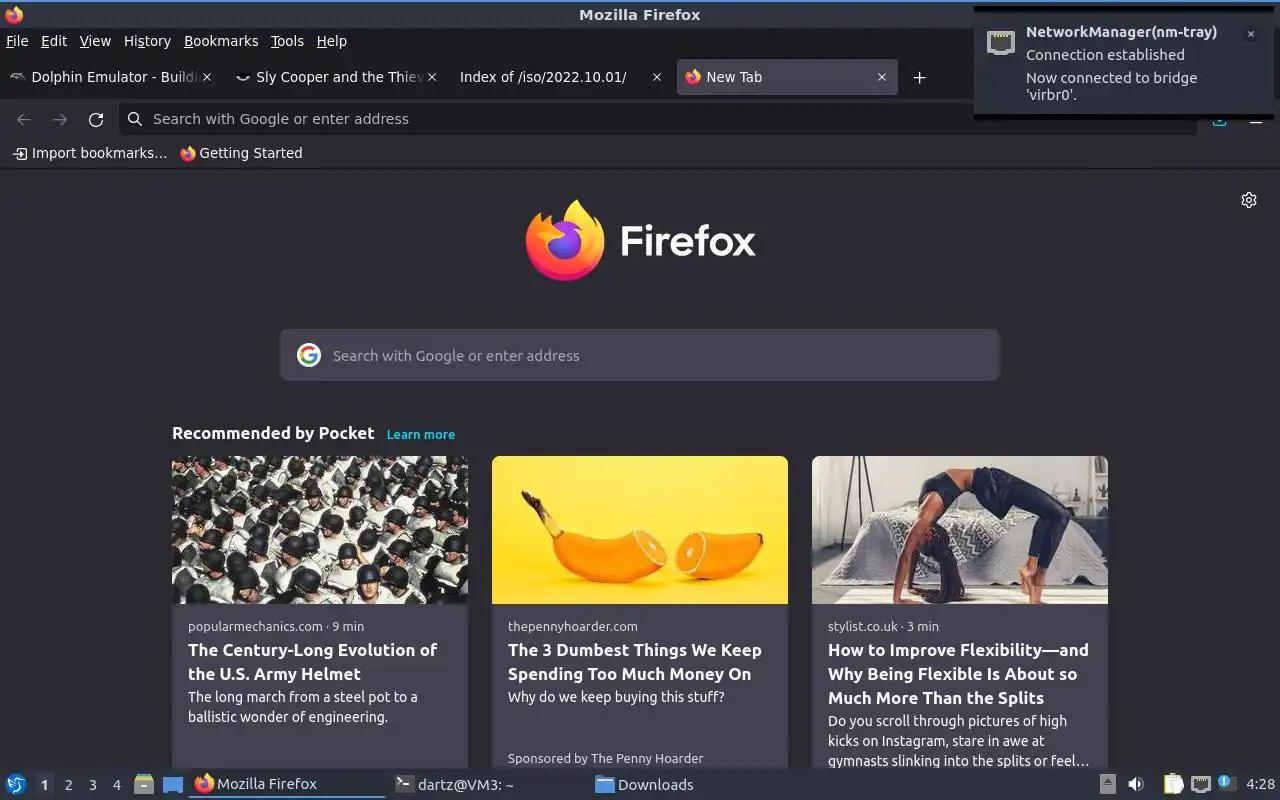
Task: Follow the Pocket Learn more link
Action: point(421,434)
